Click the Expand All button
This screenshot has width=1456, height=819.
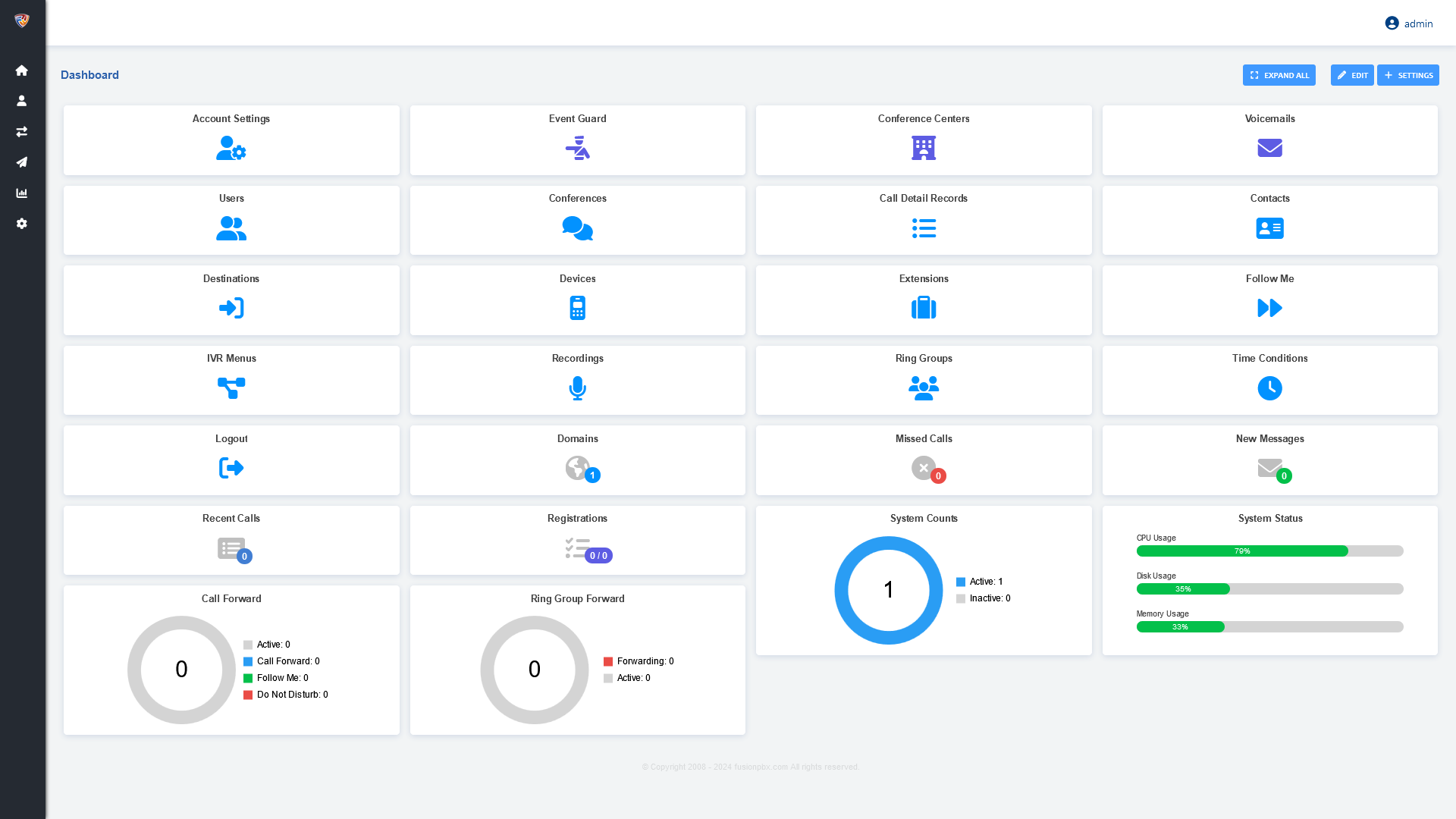[1279, 75]
